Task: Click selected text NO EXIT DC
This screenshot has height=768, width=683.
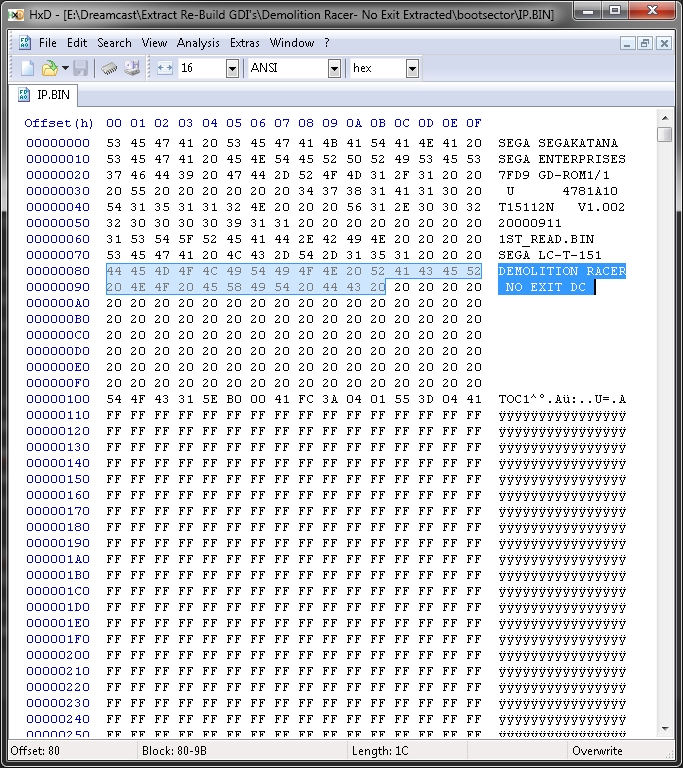Action: coord(546,287)
